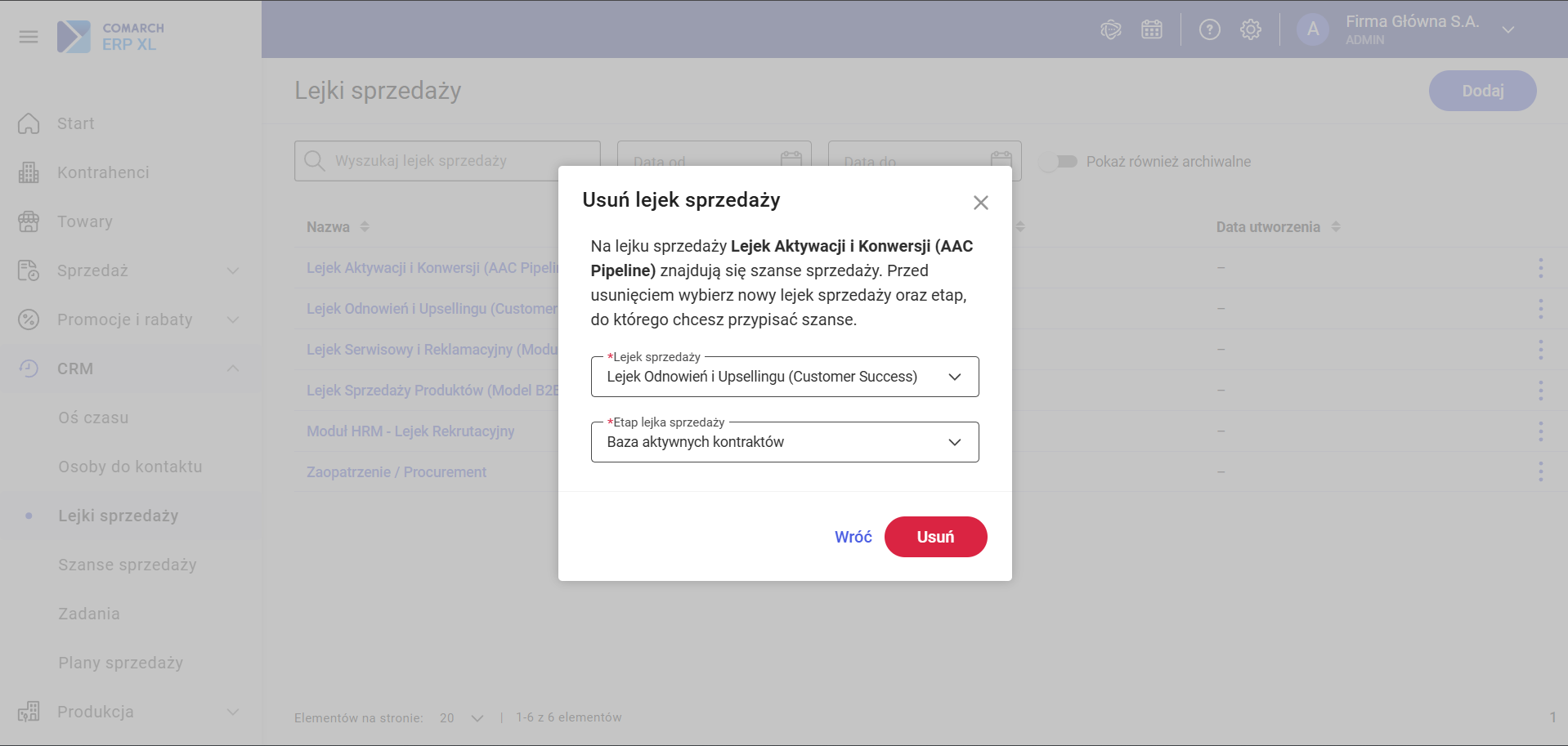Open the help question mark icon
The height and width of the screenshot is (746, 1568).
1209,29
